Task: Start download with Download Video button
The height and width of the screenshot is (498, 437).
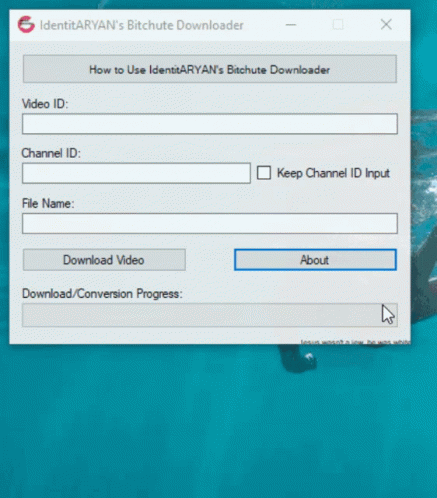Action: (x=104, y=260)
